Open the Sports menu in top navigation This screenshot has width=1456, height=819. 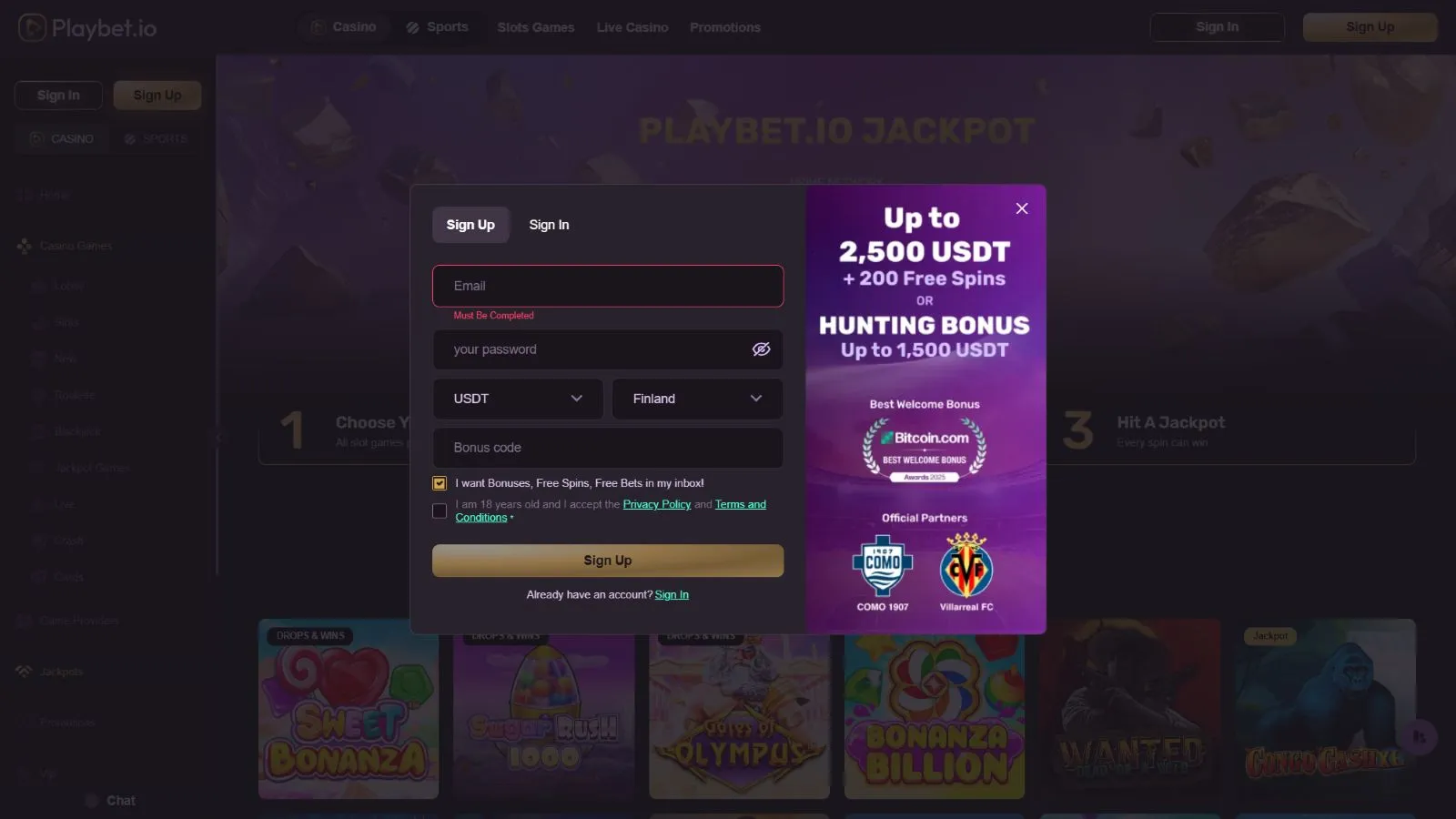click(x=438, y=27)
